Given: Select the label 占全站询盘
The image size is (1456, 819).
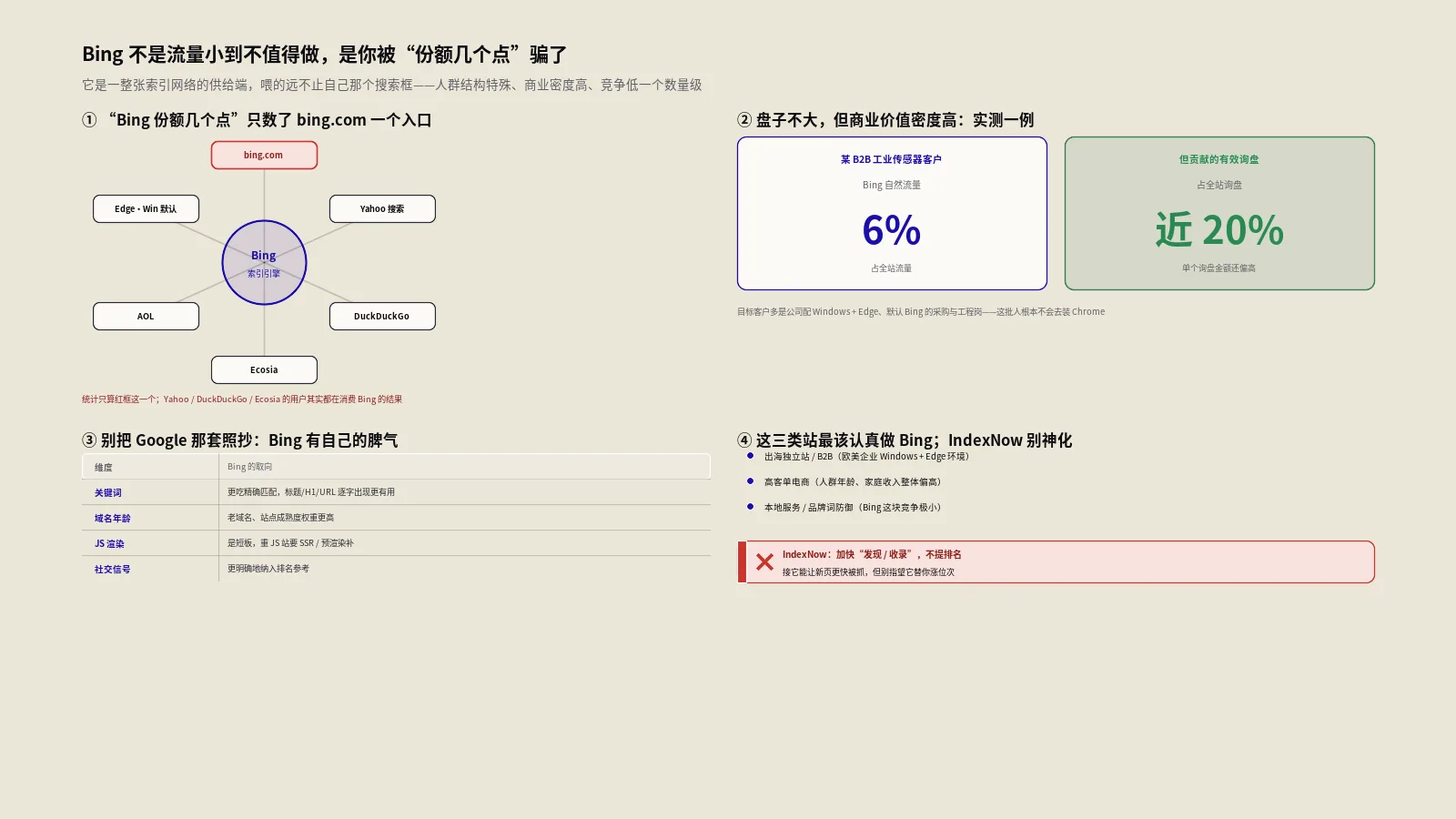Looking at the screenshot, I should pos(1219,185).
